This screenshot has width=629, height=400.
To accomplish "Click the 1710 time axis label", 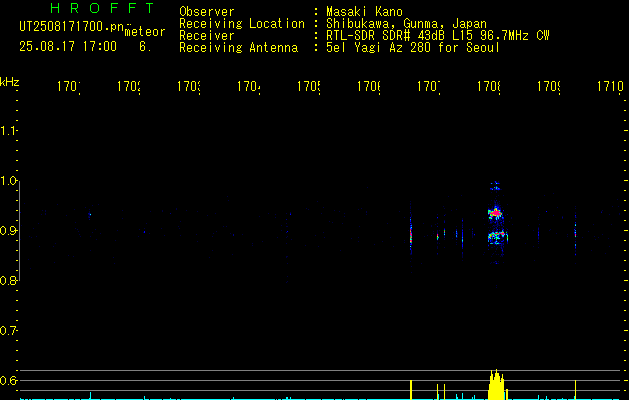I will tap(610, 87).
